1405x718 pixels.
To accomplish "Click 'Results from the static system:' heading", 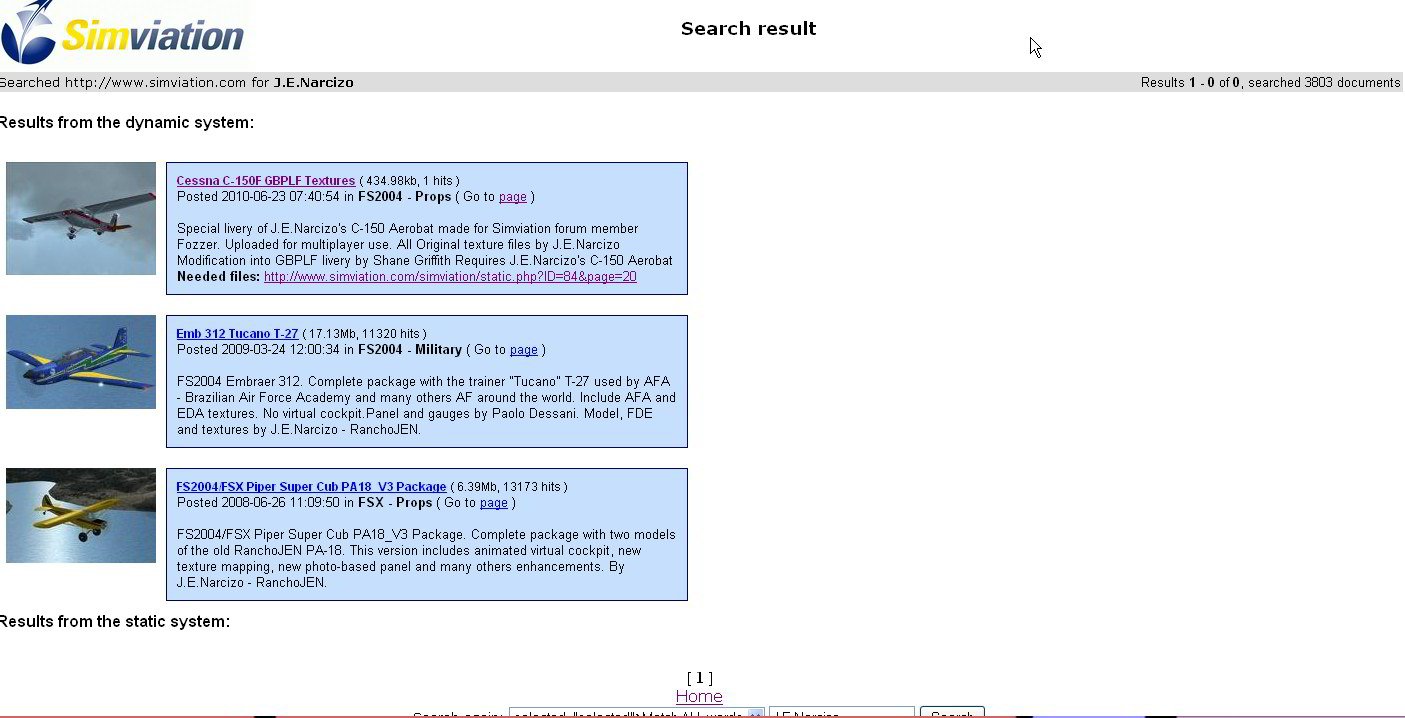I will pyautogui.click(x=115, y=622).
